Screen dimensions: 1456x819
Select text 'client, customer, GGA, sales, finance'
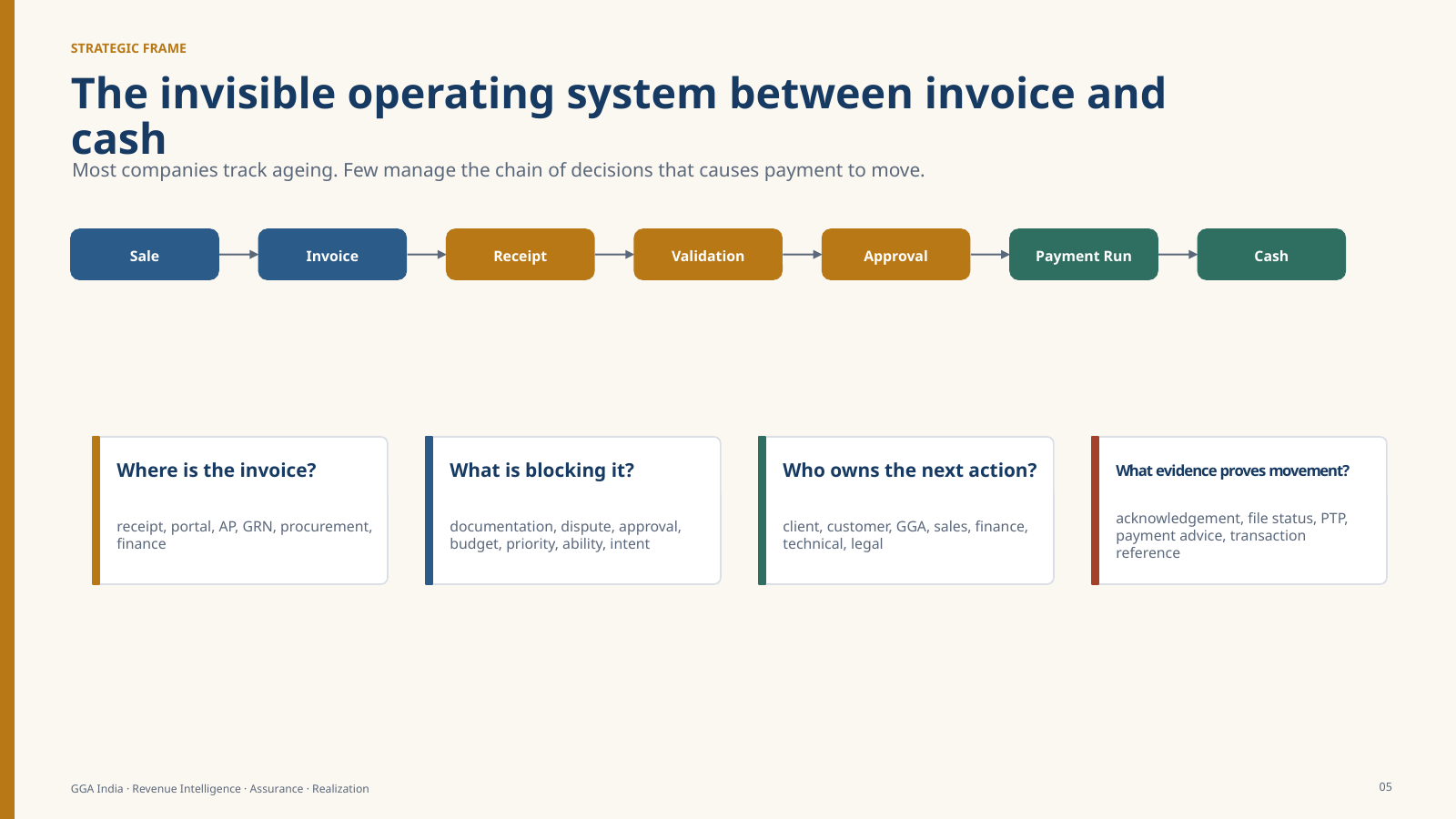905,535
